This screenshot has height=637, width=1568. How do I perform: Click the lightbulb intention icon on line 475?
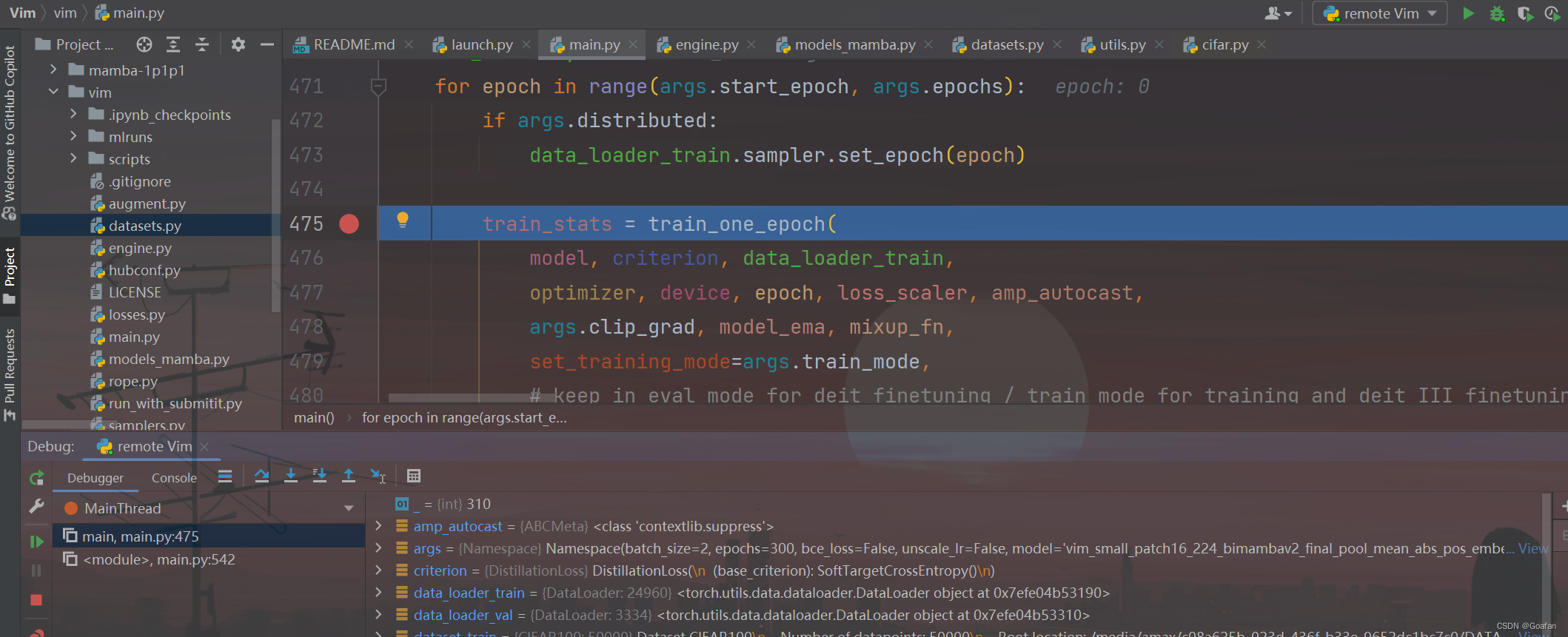(403, 220)
